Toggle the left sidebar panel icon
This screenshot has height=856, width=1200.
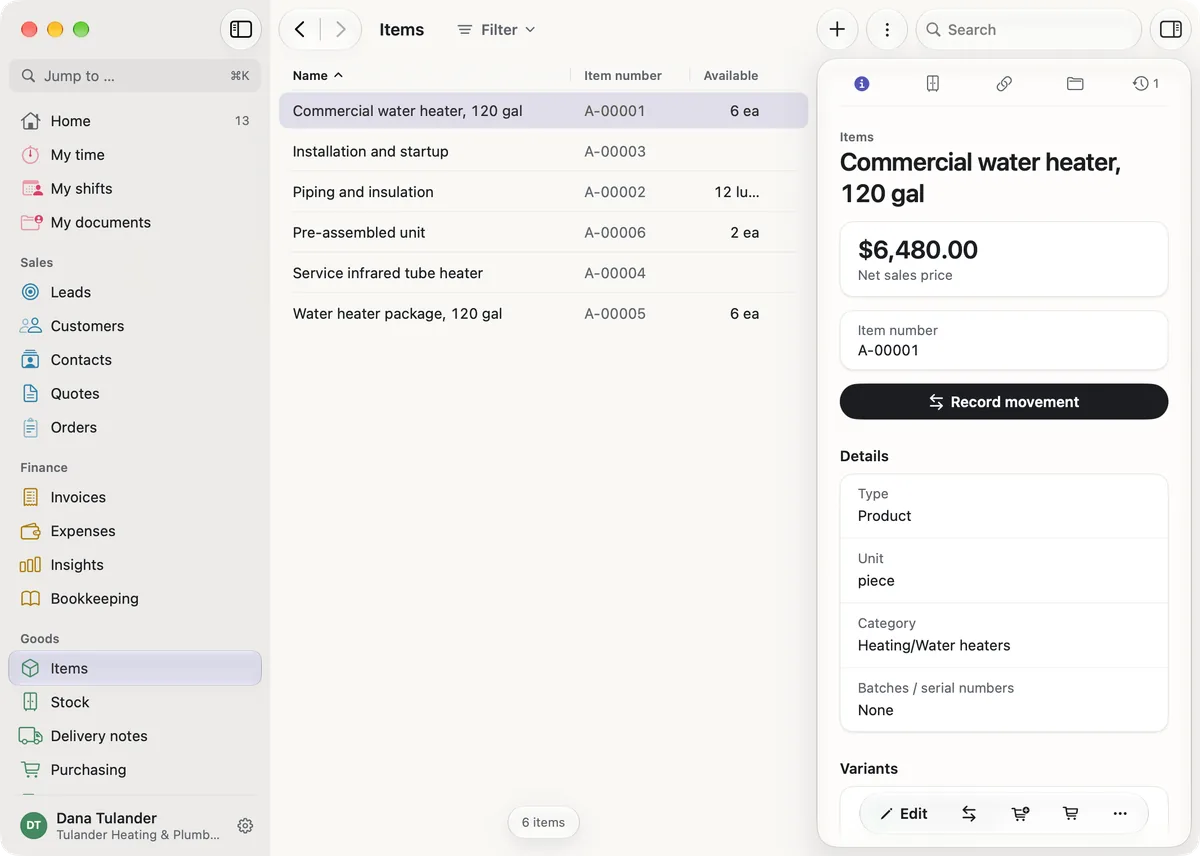(x=241, y=30)
